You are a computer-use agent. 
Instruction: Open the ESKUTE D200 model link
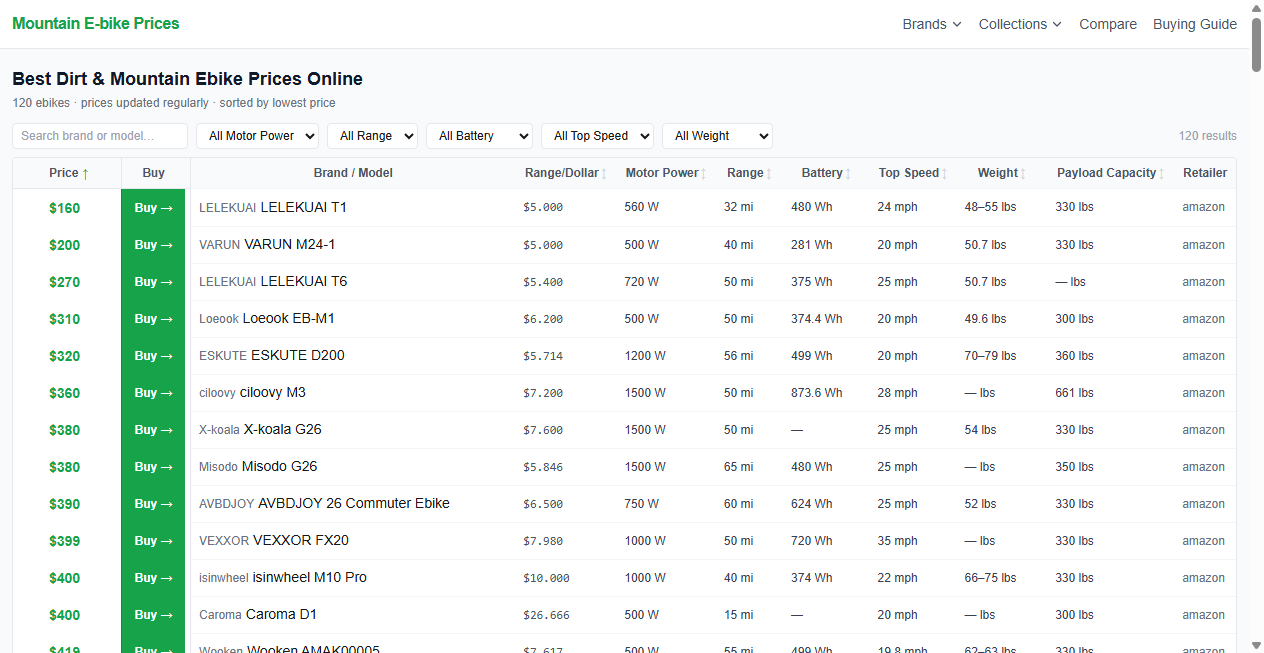[298, 355]
